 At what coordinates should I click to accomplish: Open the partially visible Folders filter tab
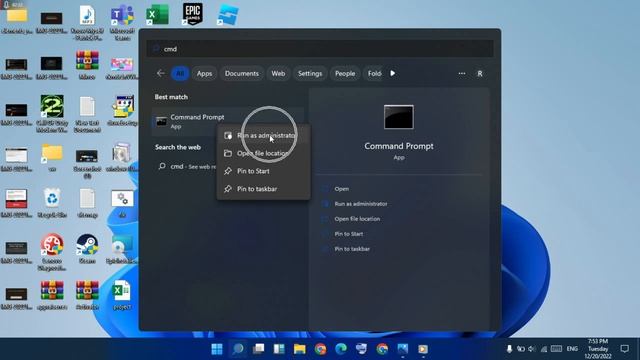[x=373, y=73]
